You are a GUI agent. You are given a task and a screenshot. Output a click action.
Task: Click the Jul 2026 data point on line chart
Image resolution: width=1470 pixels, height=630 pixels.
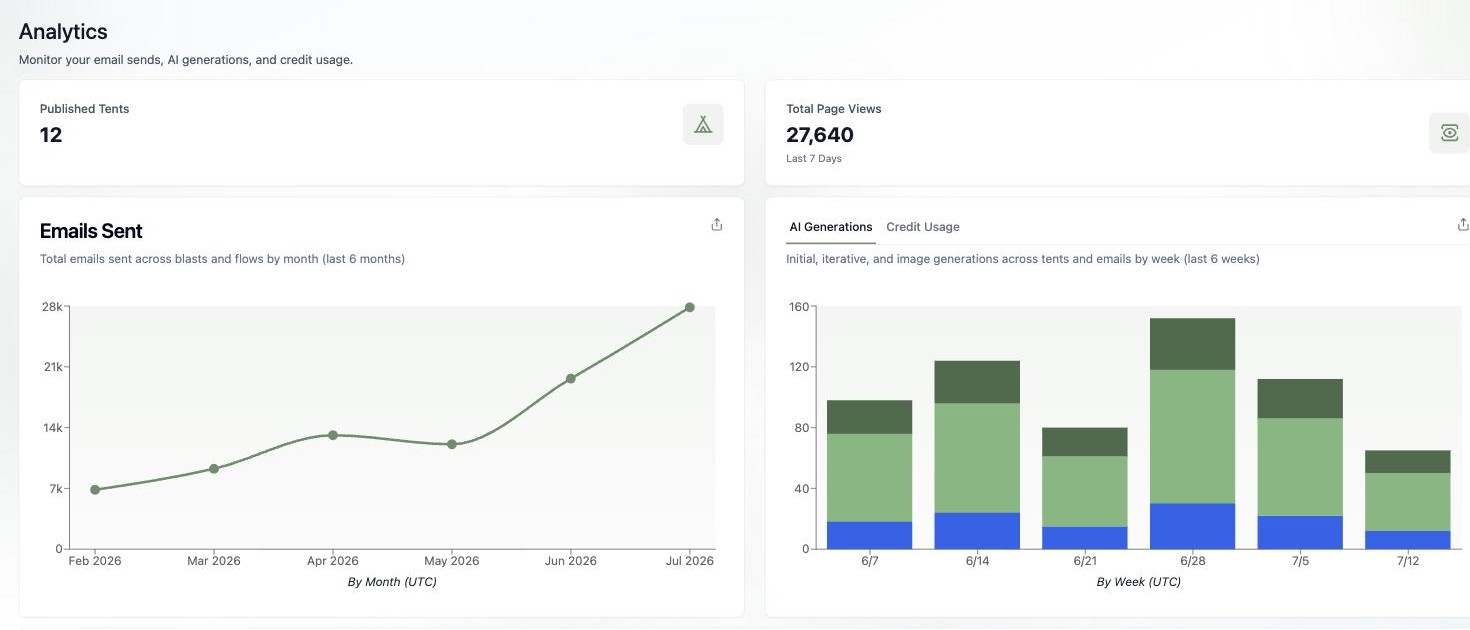point(690,307)
